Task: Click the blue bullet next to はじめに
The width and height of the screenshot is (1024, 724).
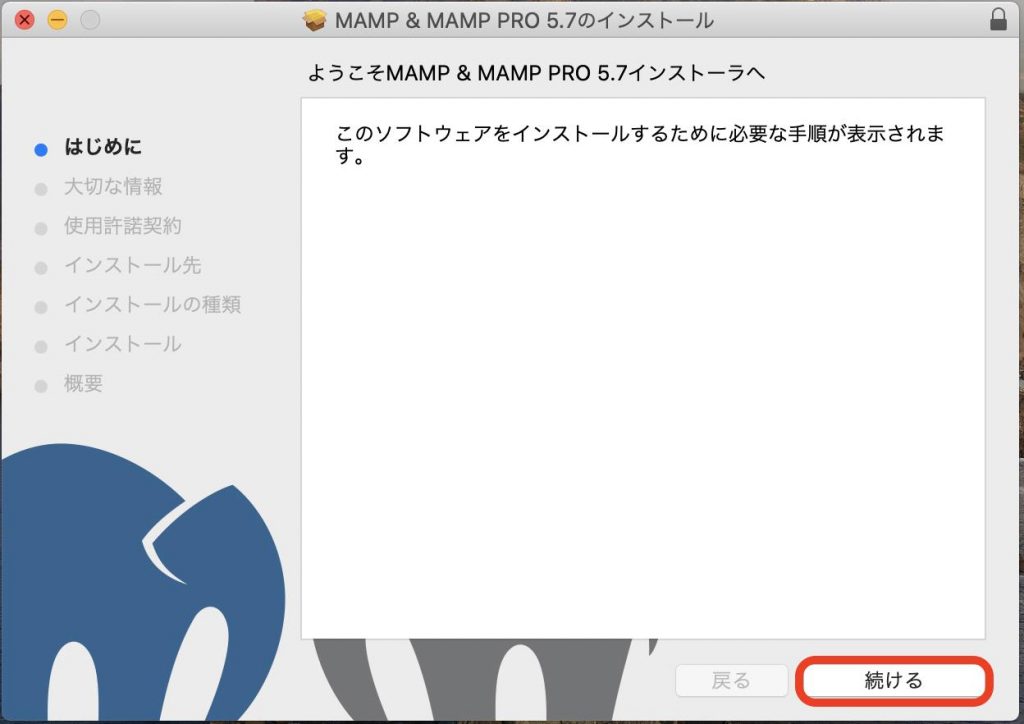Action: coord(40,150)
